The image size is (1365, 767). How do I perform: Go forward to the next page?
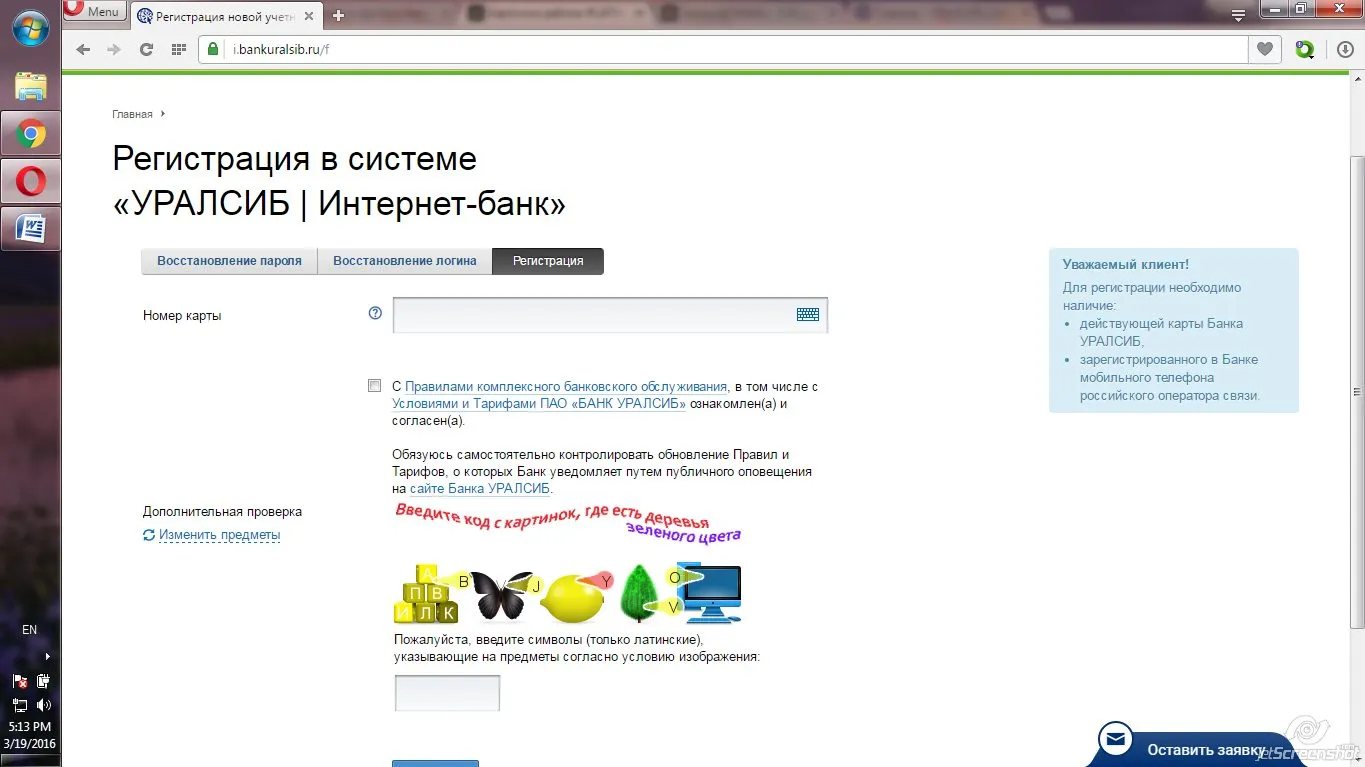pos(114,49)
